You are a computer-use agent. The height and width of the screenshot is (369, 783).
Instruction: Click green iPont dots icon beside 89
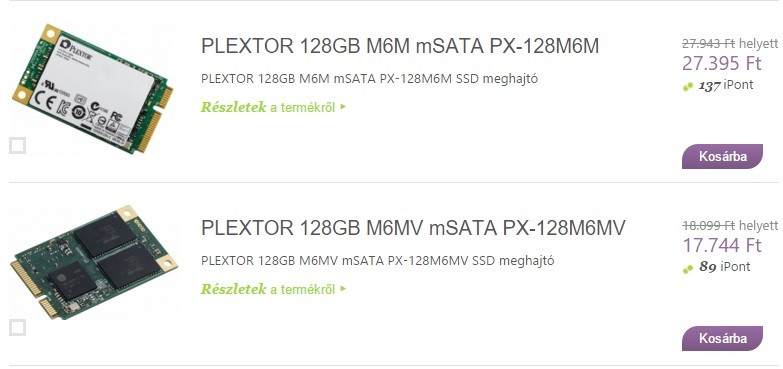point(688,269)
